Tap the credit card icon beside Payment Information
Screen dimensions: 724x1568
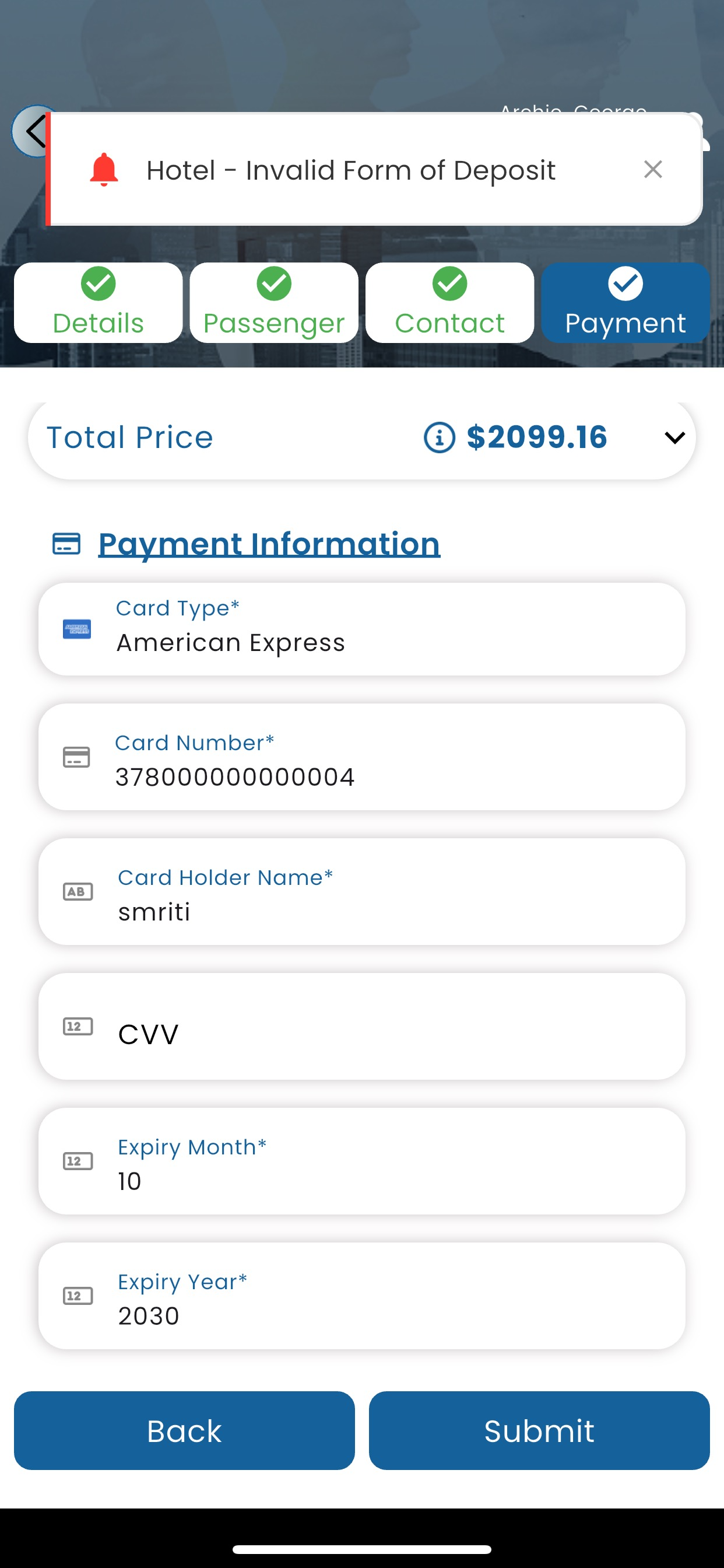[66, 544]
